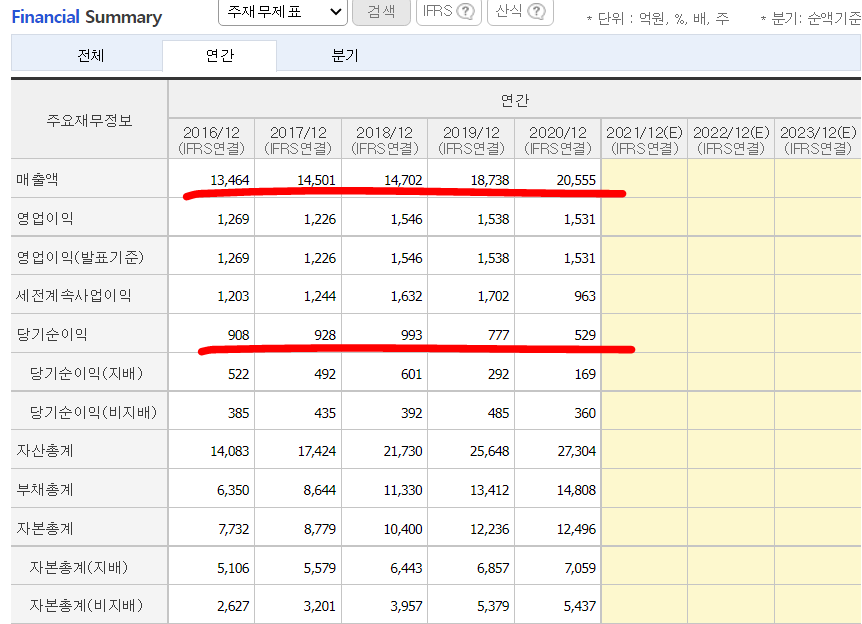Click the 영업이익 value 1,546

tap(406, 219)
